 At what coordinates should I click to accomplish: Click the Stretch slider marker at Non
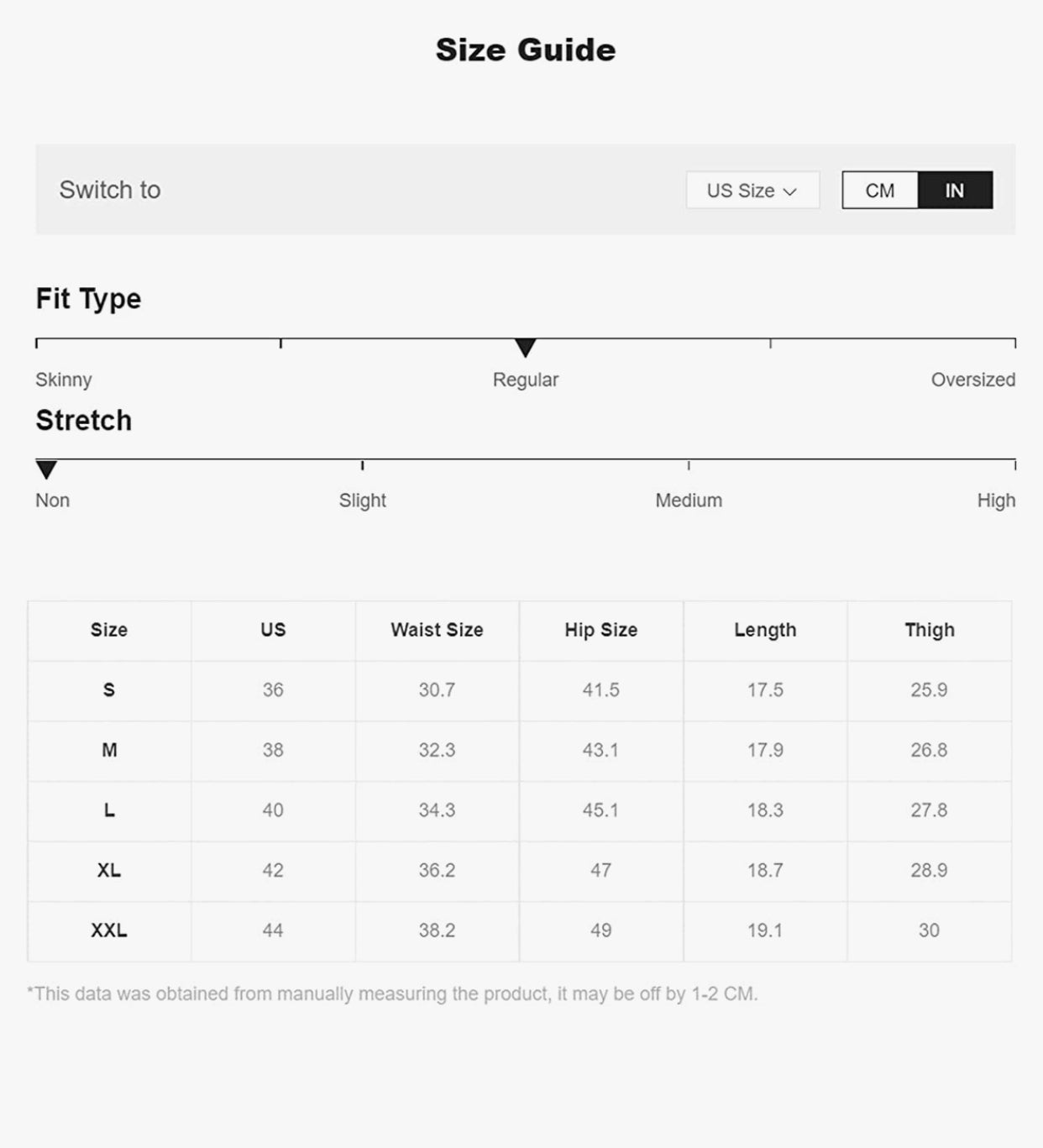(46, 469)
